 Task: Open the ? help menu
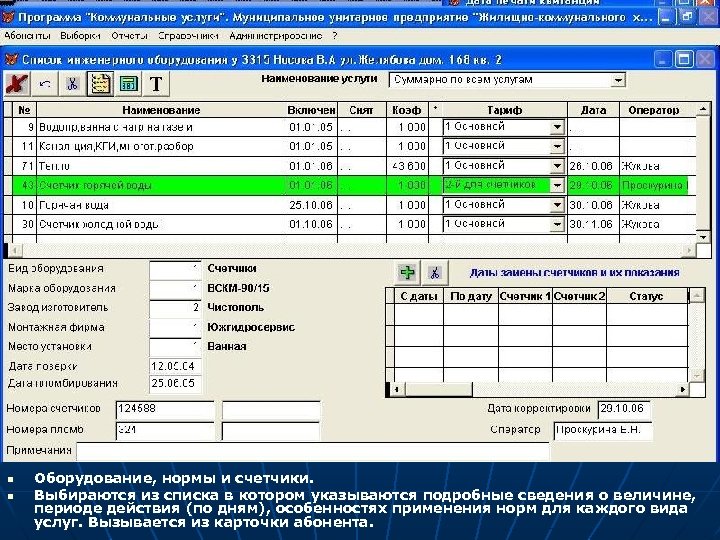[x=335, y=36]
